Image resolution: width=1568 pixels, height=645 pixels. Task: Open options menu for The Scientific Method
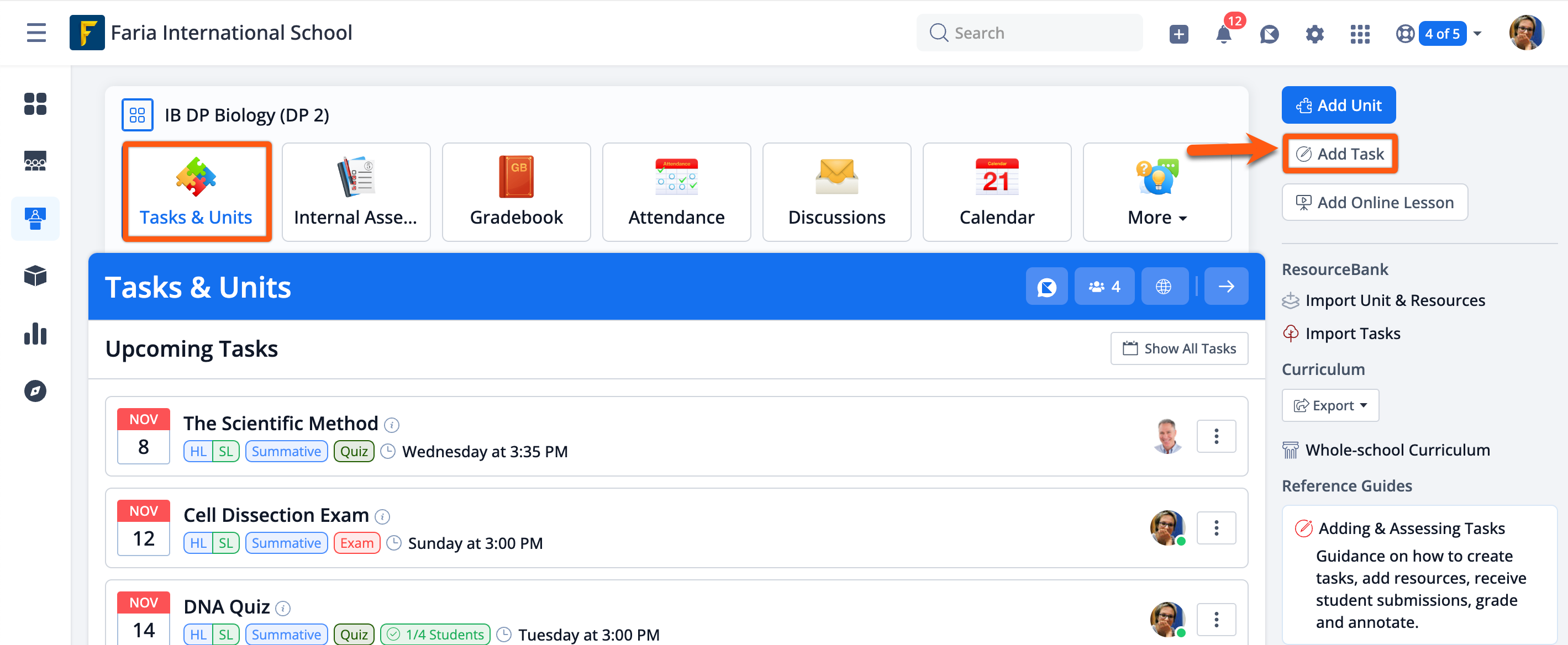[1216, 436]
